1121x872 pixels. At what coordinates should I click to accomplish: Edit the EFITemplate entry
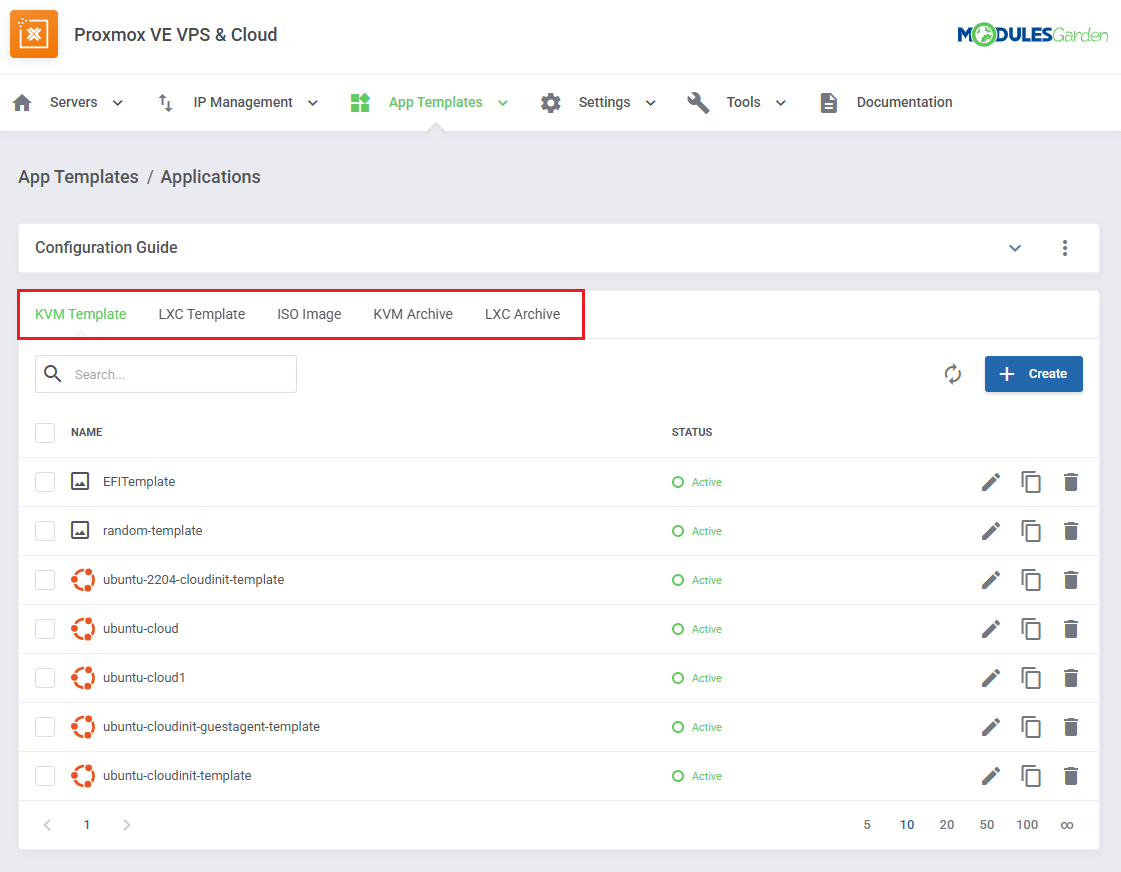991,482
